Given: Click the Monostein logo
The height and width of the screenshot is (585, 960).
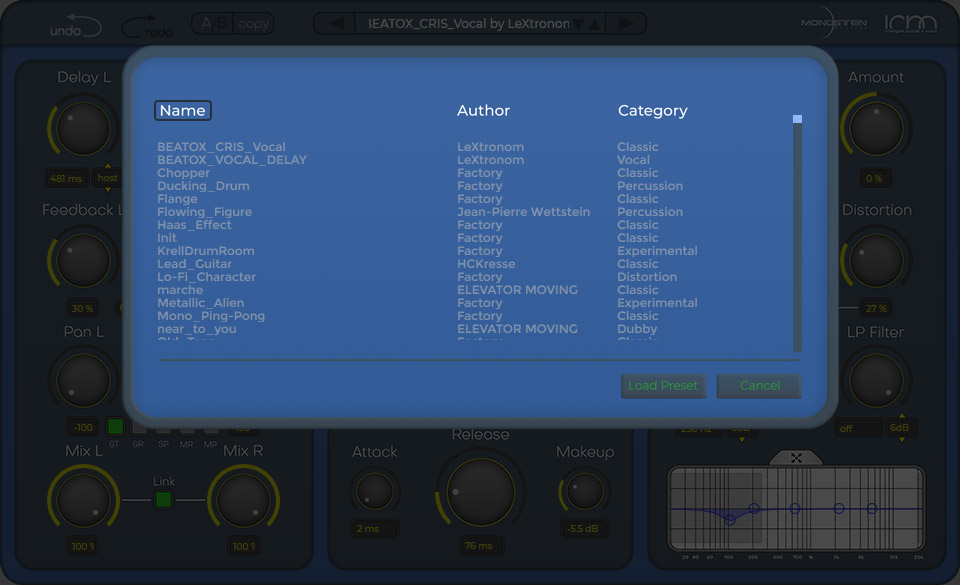Looking at the screenshot, I should [833, 25].
